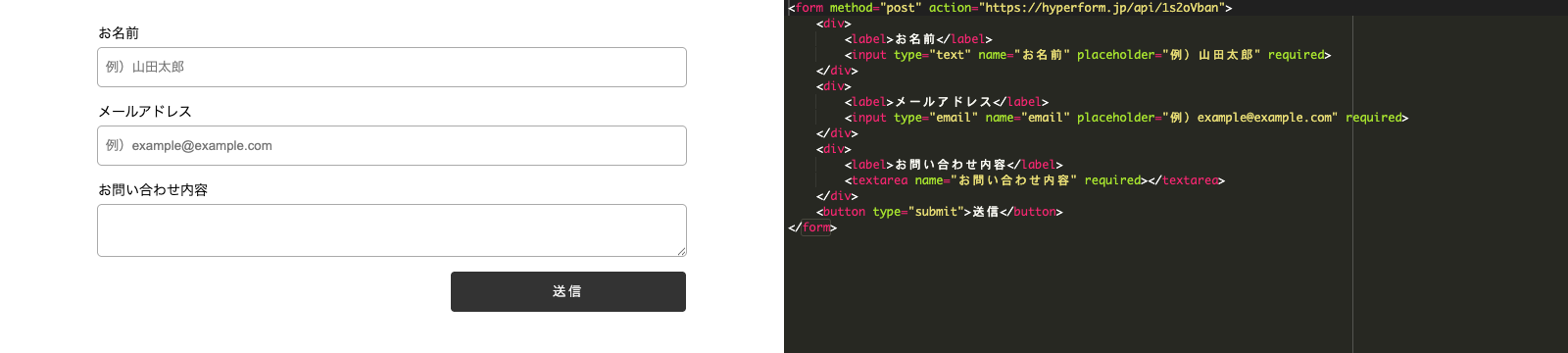Viewport: 1568px width, 353px height.
Task: Click the example@example.com placeholder value in the code
Action: pyautogui.click(x=1265, y=118)
